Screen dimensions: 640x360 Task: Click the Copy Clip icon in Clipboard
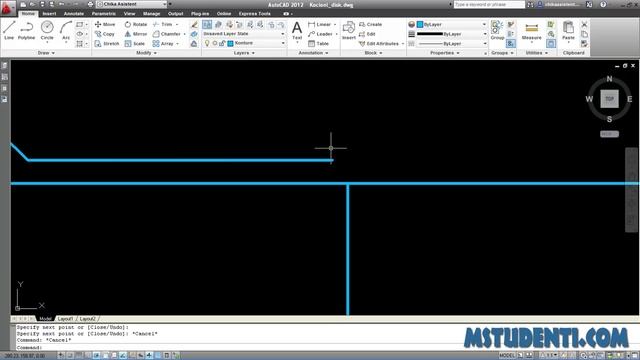click(x=584, y=34)
